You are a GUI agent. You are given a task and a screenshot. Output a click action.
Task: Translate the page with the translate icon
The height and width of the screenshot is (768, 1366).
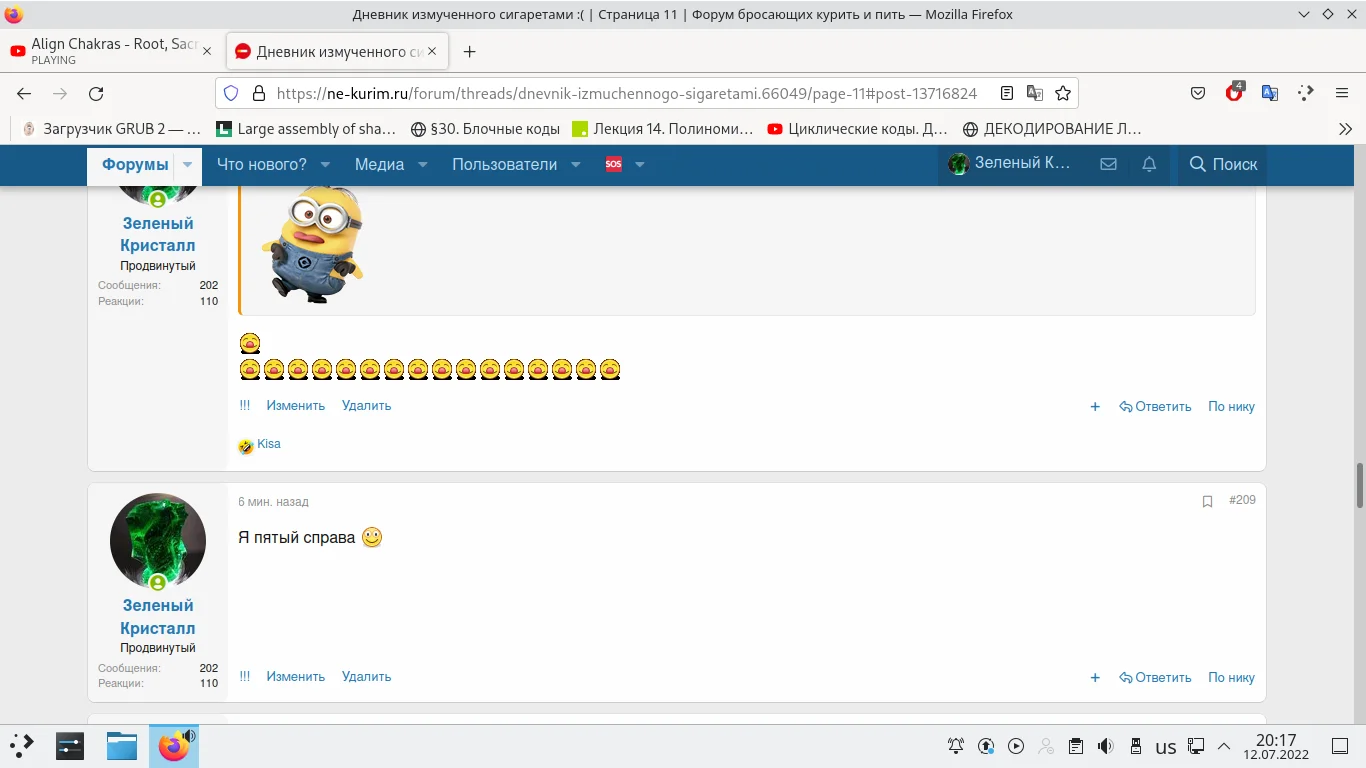1270,92
